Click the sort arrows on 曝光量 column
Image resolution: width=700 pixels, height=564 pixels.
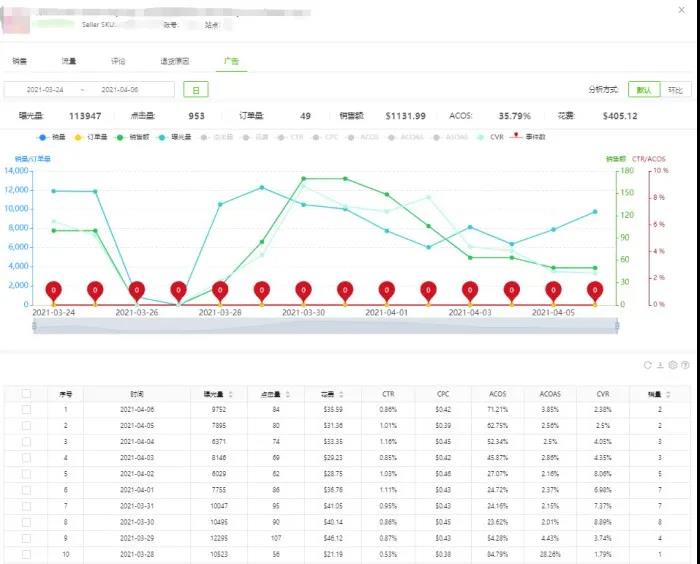(x=232, y=394)
